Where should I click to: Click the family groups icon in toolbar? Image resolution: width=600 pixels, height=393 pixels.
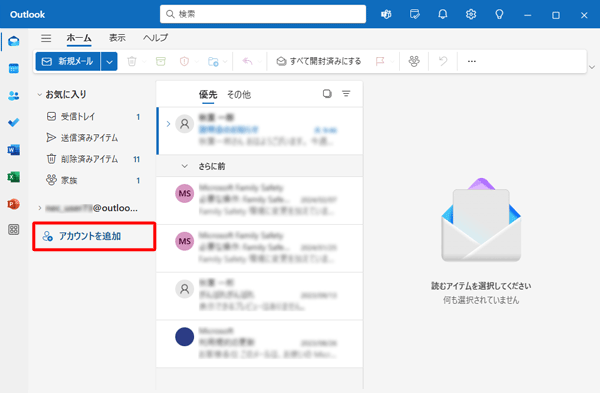(414, 61)
